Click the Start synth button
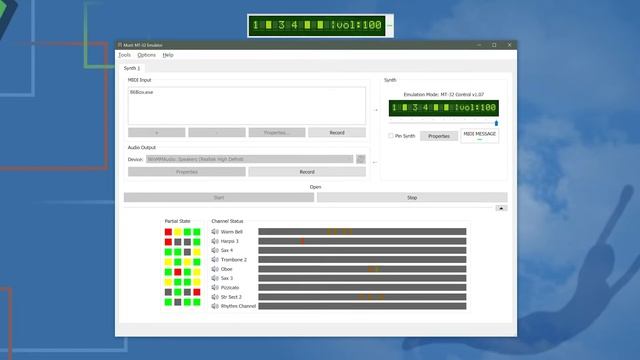This screenshot has height=360, width=640. pyautogui.click(x=219, y=198)
